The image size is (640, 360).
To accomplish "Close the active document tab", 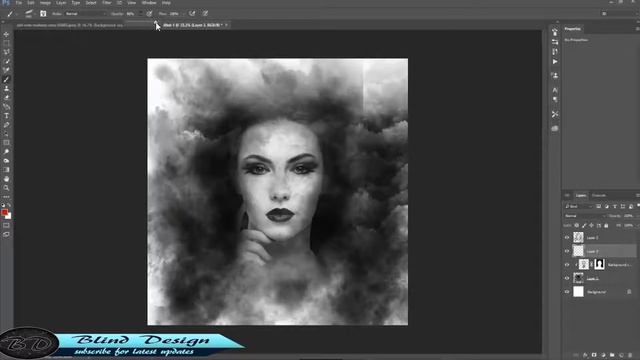I will 226,25.
